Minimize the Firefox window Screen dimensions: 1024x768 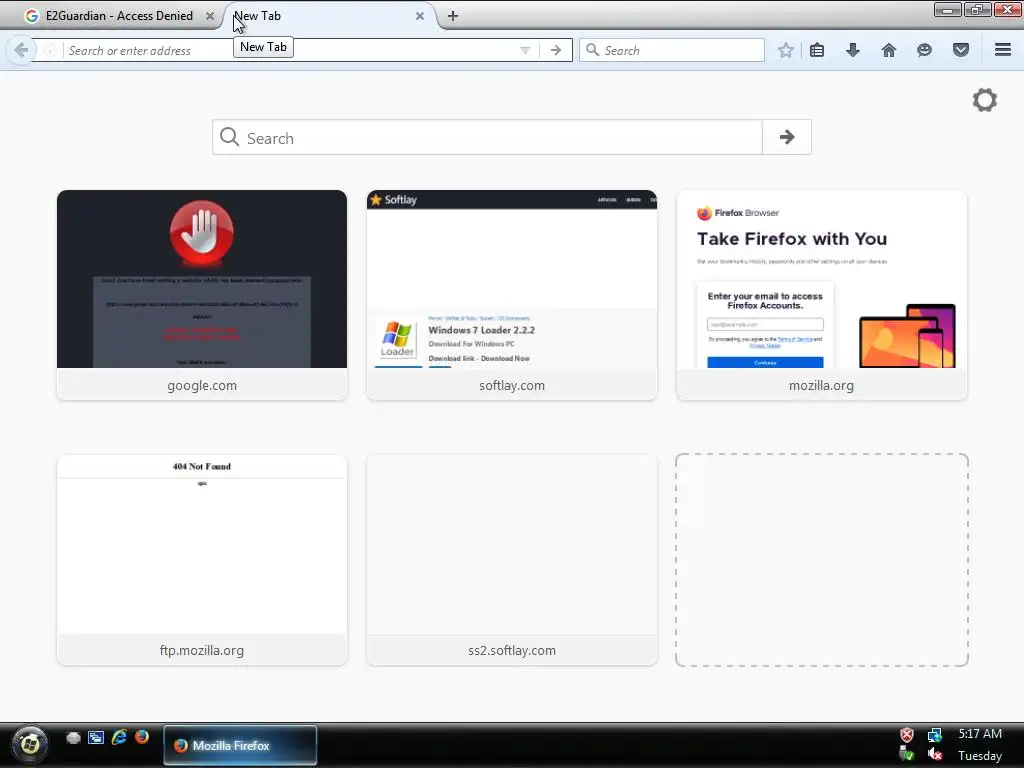(948, 9)
